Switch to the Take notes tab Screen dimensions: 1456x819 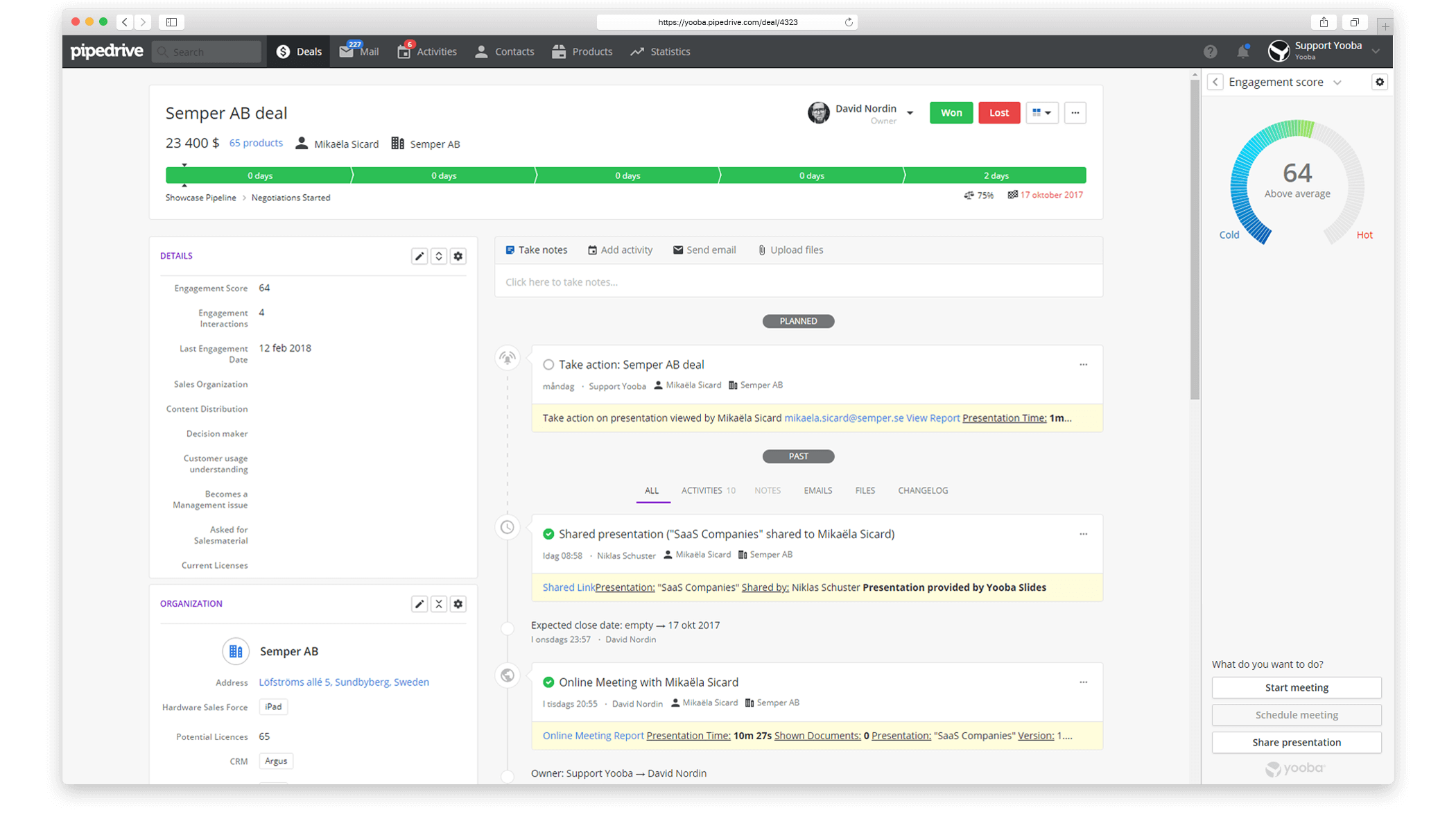[x=537, y=250]
